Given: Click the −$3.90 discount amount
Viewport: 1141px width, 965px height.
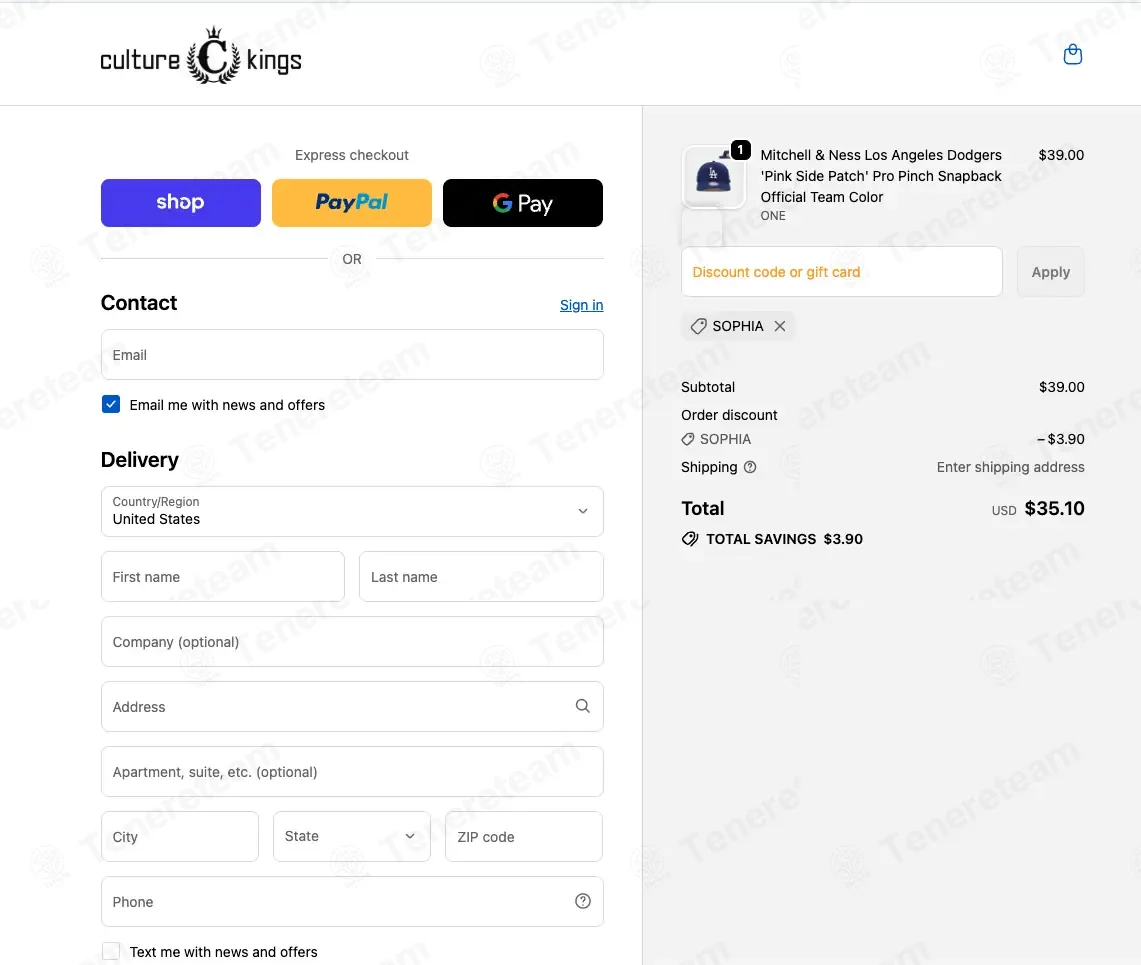Looking at the screenshot, I should tap(1060, 439).
